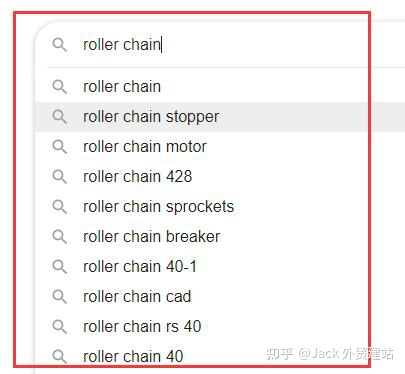Click the magnifier beside 'roller chain 428'

click(60, 177)
